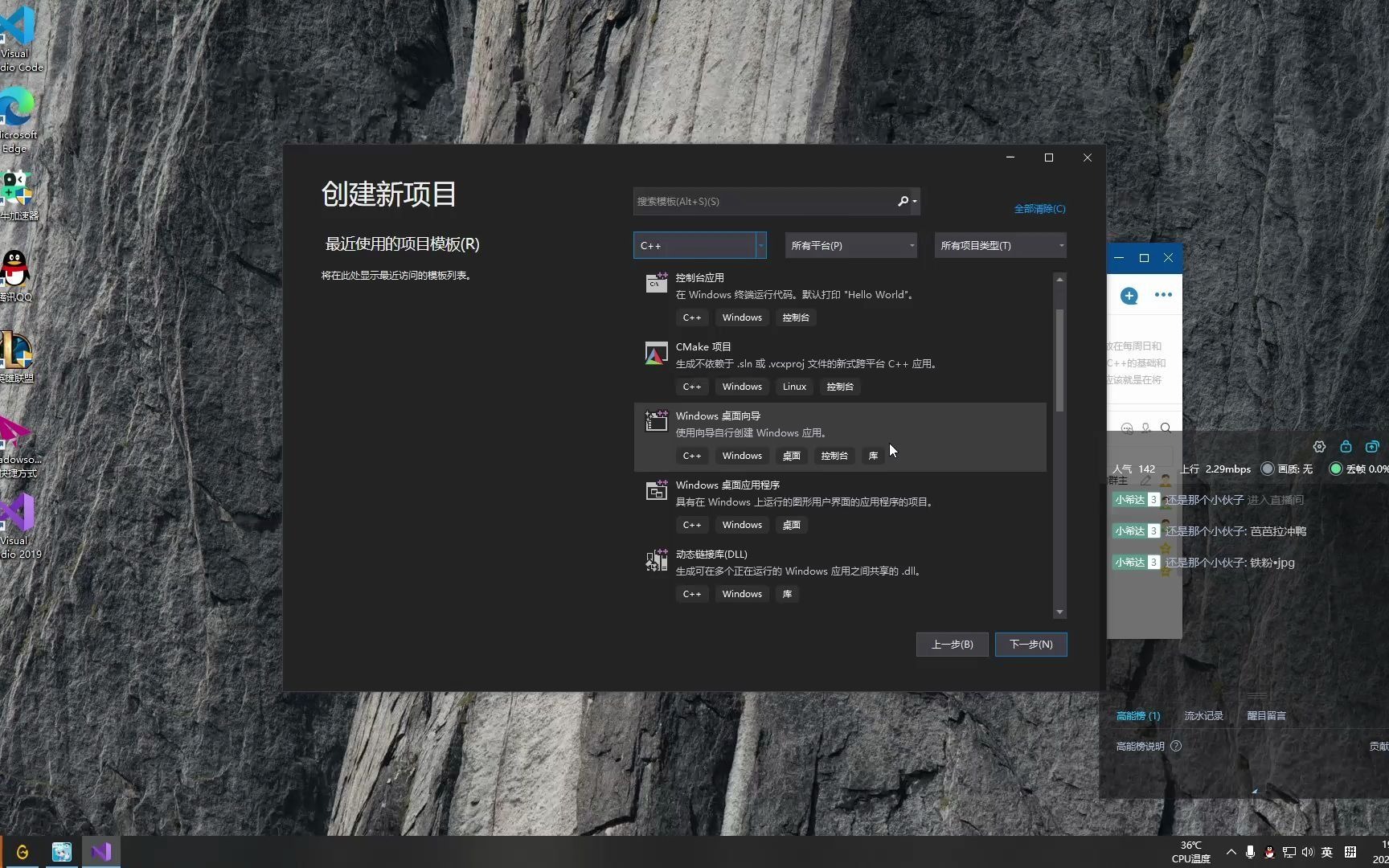This screenshot has width=1389, height=868.
Task: Open the 高能榜说明 help question mark icon
Action: pos(1176,746)
